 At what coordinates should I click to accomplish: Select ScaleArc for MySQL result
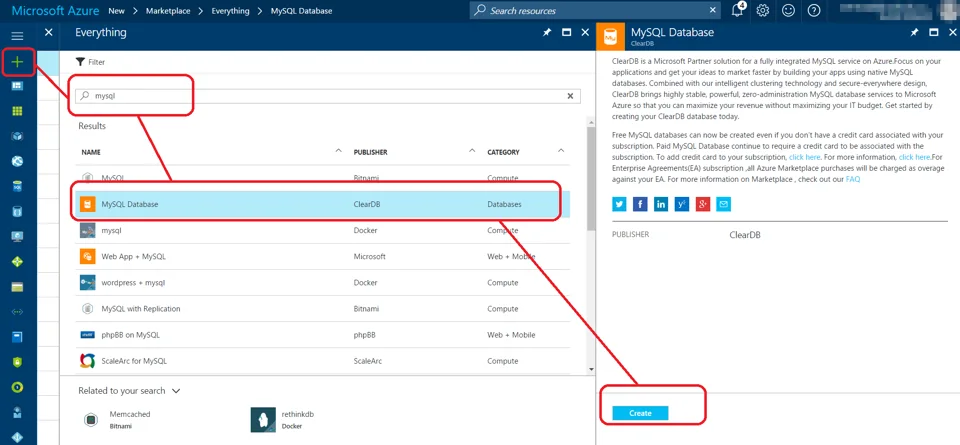tap(324, 361)
